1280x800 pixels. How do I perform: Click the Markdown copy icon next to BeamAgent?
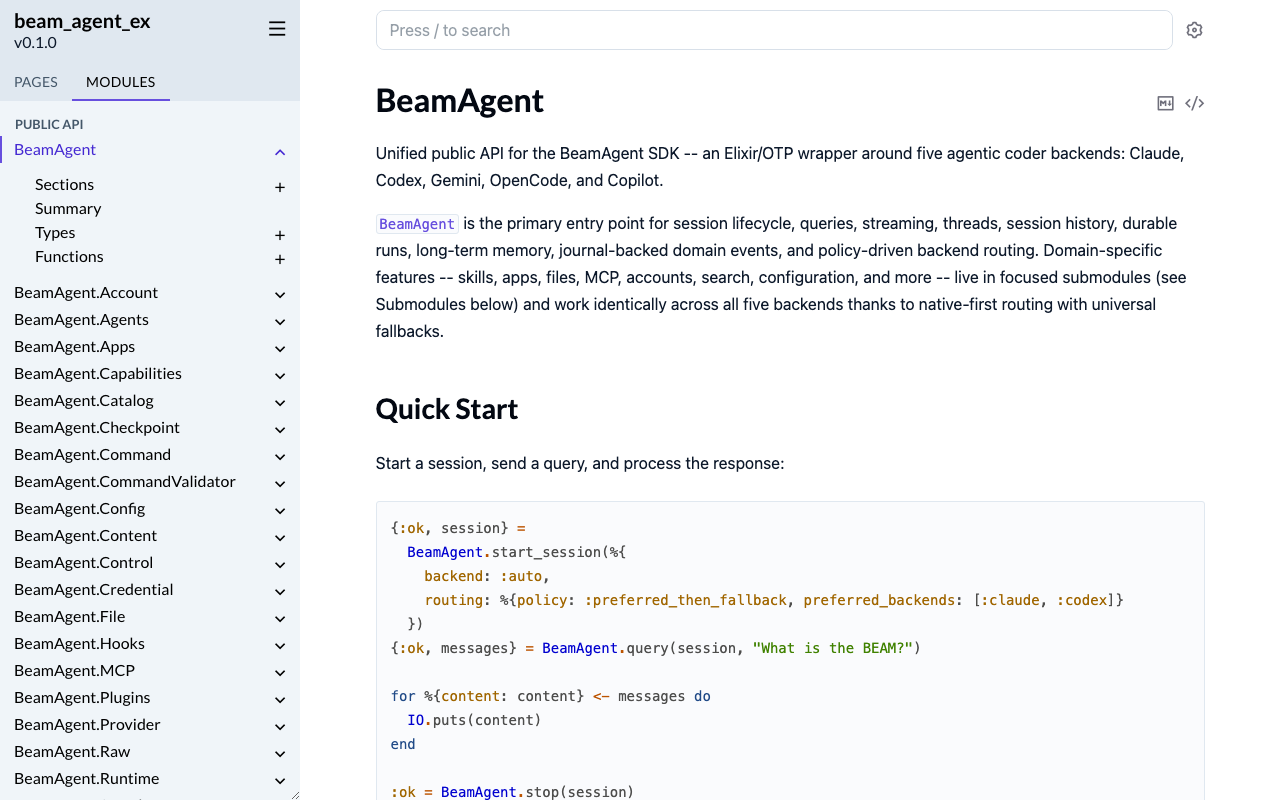coord(1165,103)
